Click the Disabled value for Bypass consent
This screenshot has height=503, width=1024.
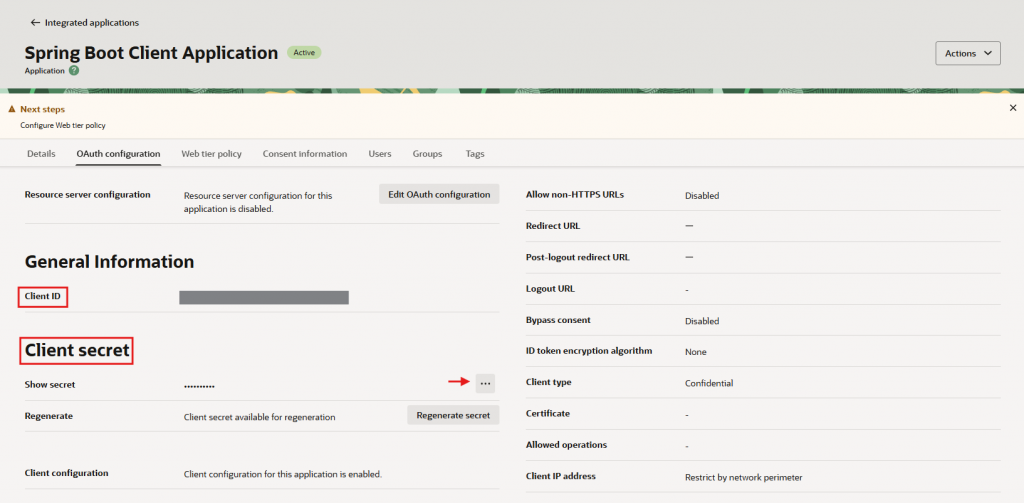tap(702, 321)
